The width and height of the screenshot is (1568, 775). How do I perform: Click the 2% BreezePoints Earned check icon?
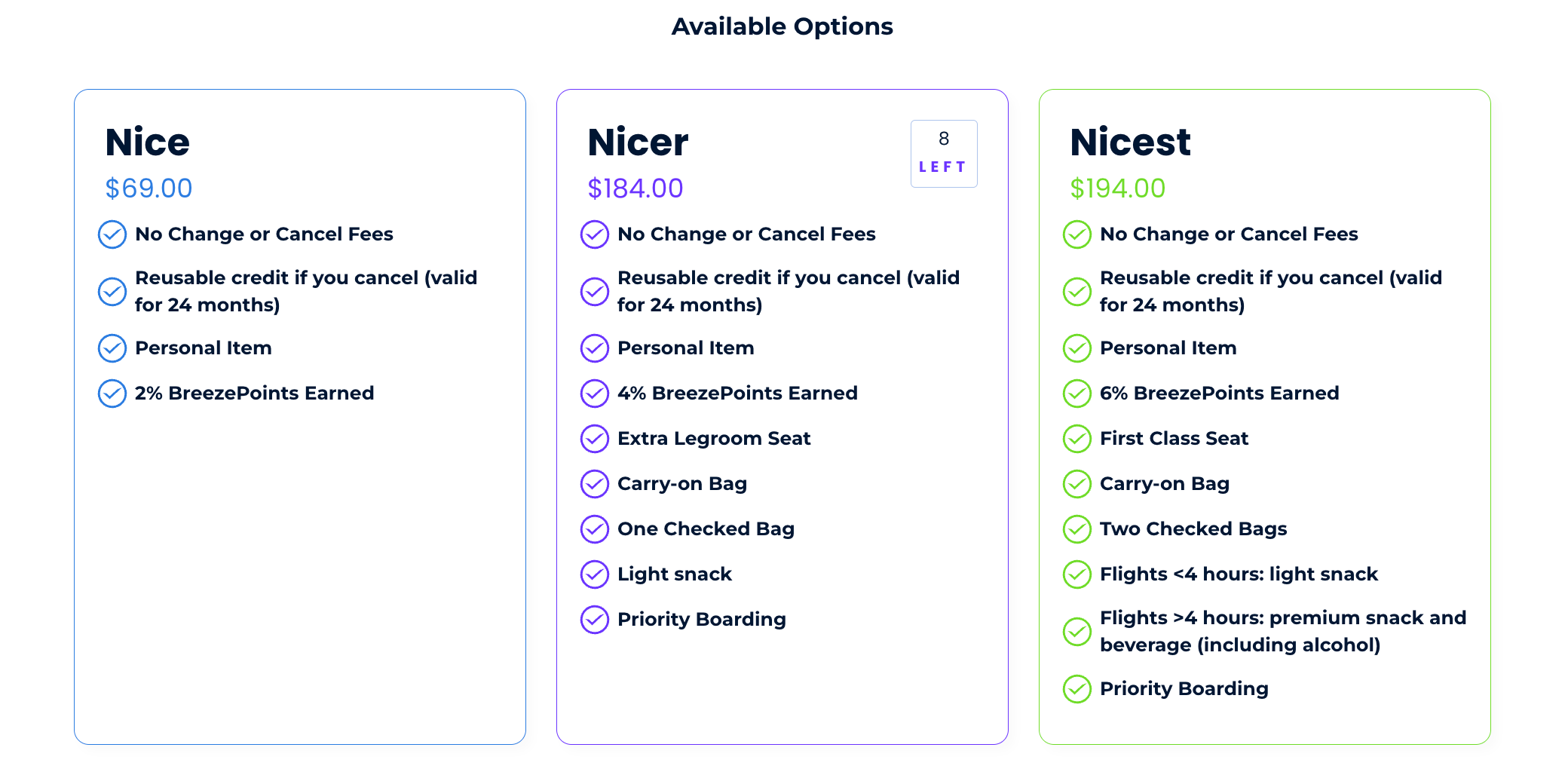[x=112, y=393]
